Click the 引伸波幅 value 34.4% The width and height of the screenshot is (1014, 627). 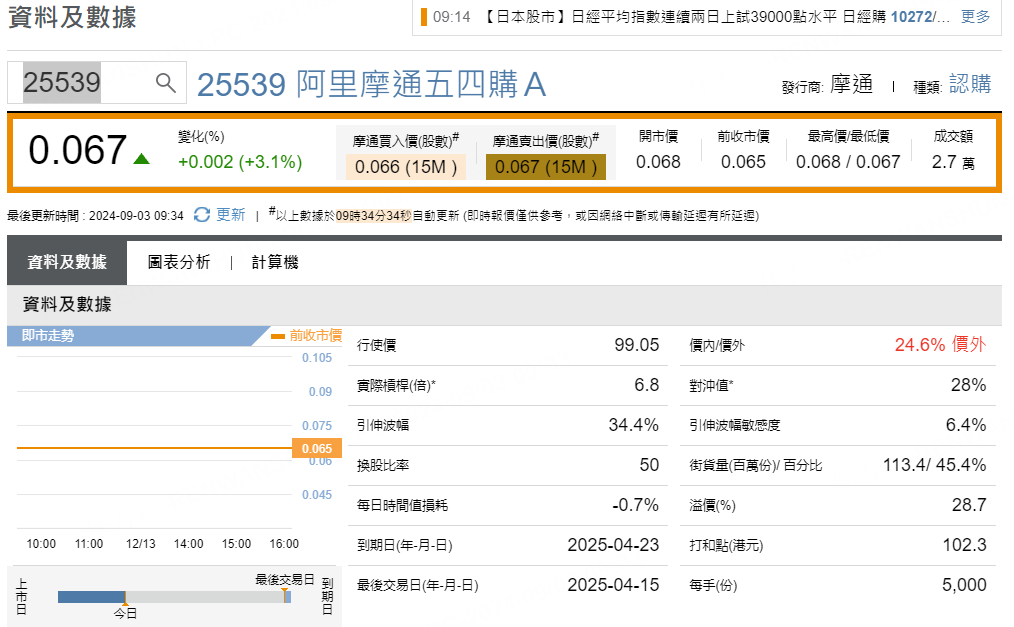pyautogui.click(x=633, y=425)
